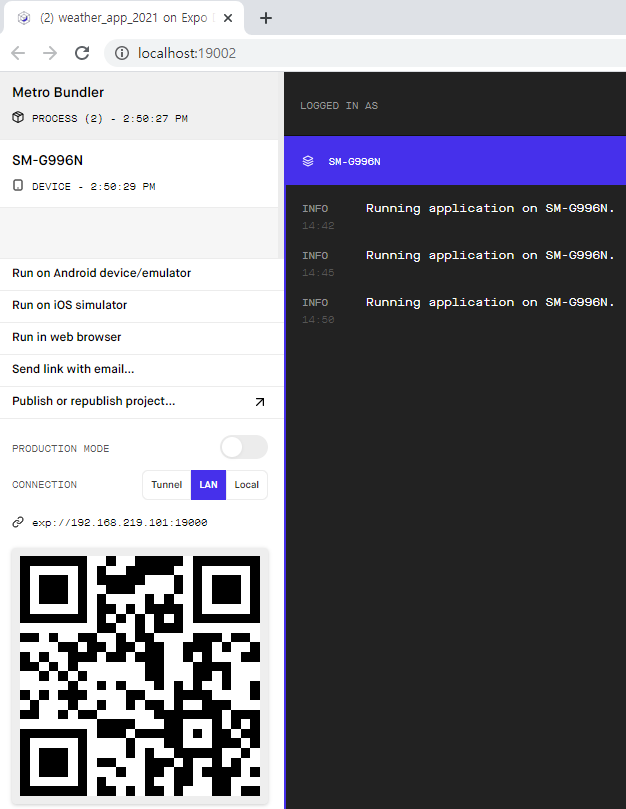This screenshot has width=626, height=809.
Task: Click the DEVICE - 2:50:29 PM text
Action: (x=93, y=187)
